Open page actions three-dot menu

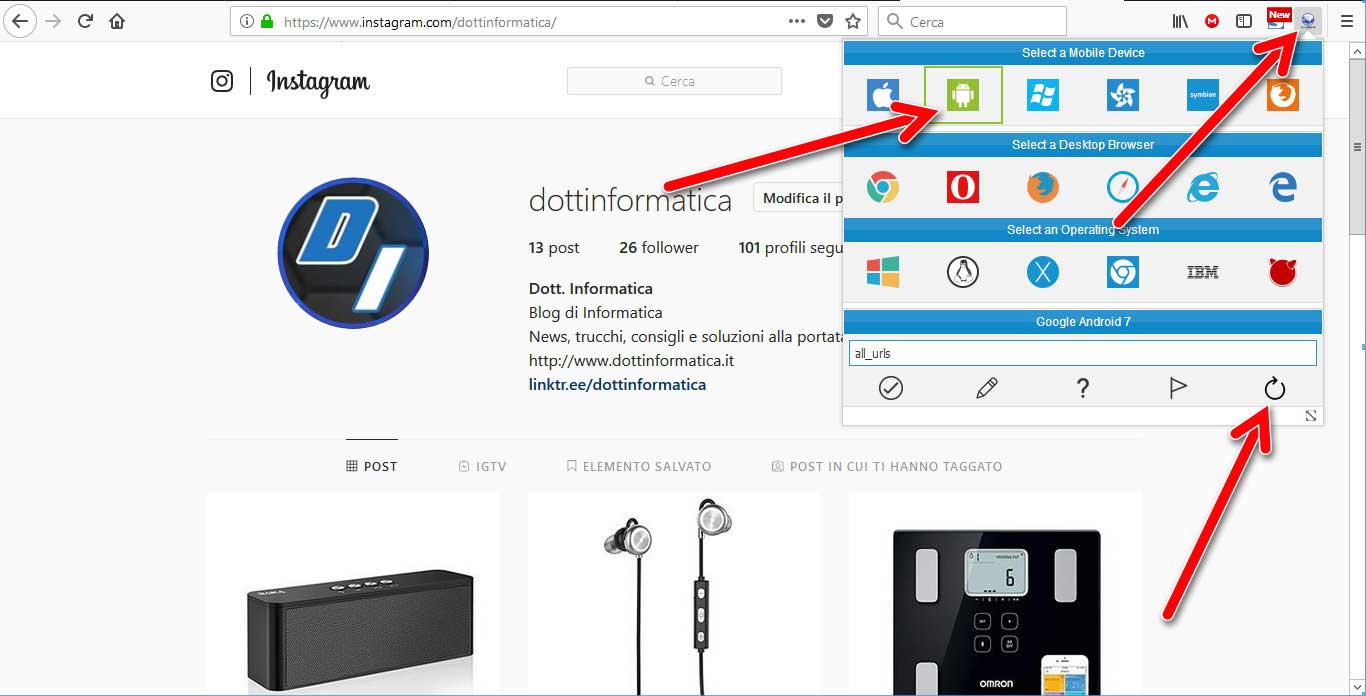(797, 21)
